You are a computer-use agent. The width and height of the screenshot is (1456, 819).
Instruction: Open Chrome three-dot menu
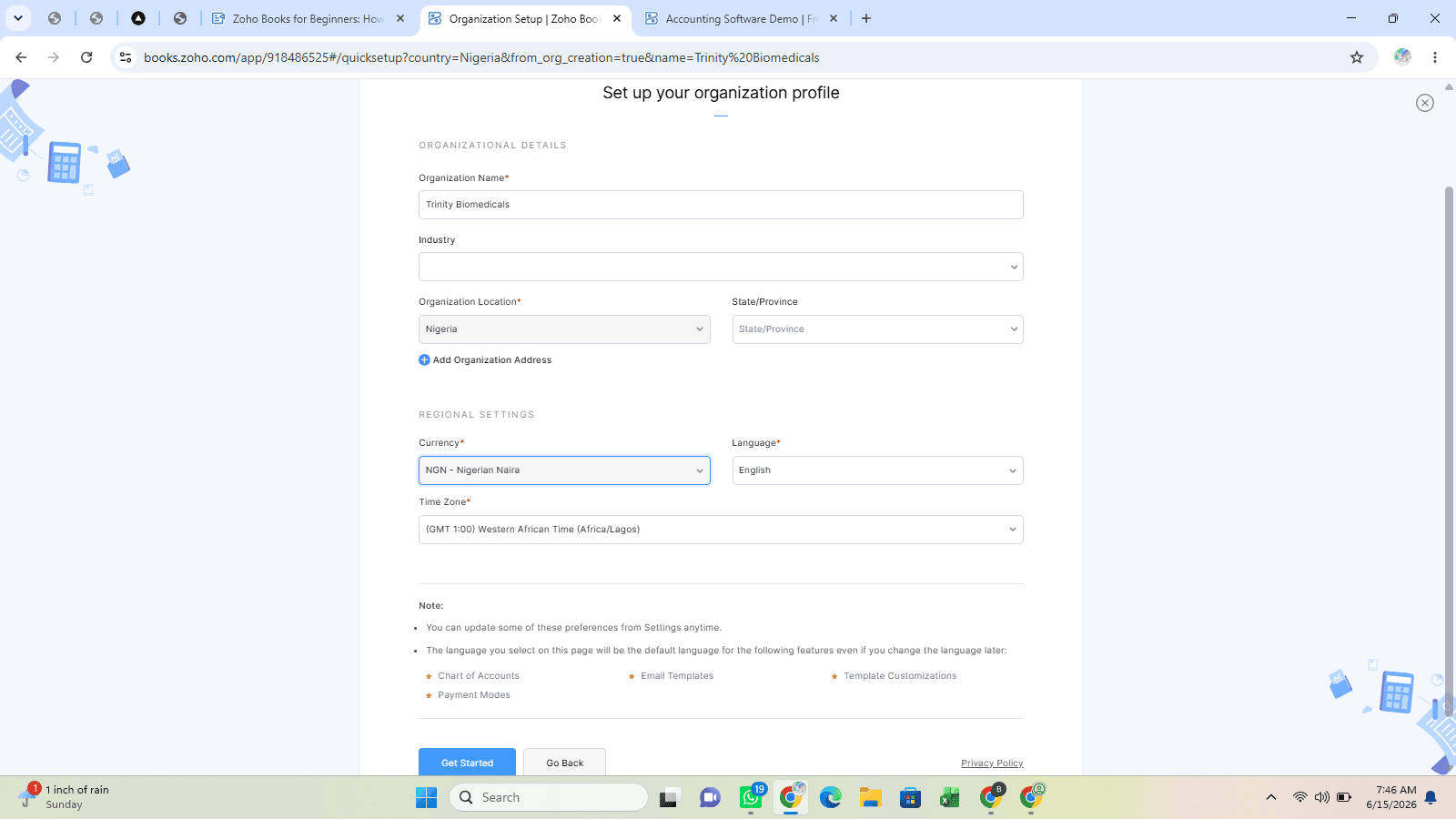pyautogui.click(x=1435, y=57)
